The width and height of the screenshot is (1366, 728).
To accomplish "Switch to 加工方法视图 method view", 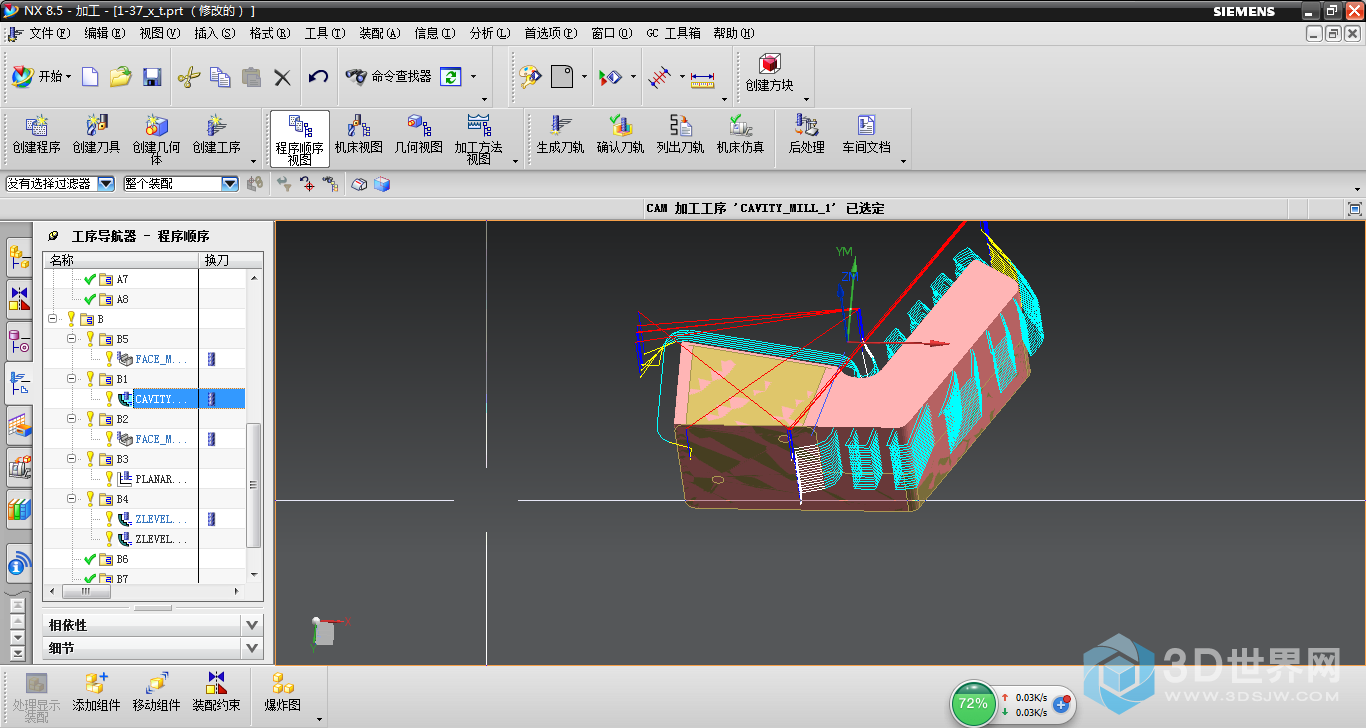I will click(479, 139).
